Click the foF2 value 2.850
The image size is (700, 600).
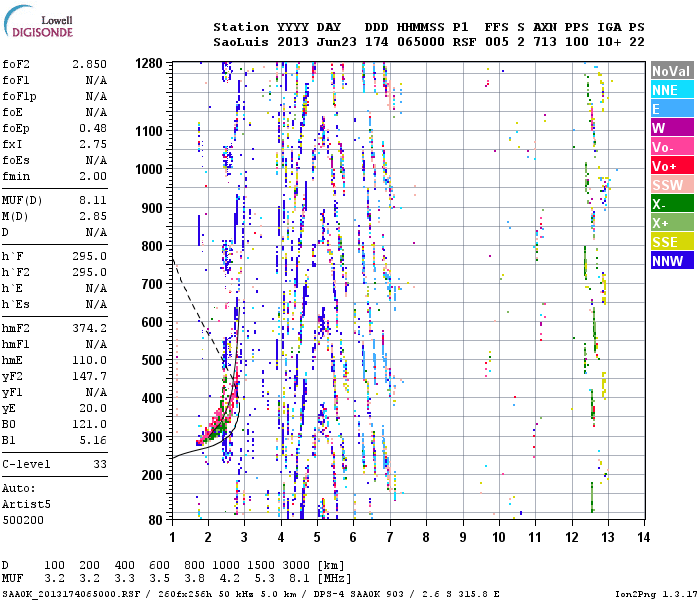89,64
